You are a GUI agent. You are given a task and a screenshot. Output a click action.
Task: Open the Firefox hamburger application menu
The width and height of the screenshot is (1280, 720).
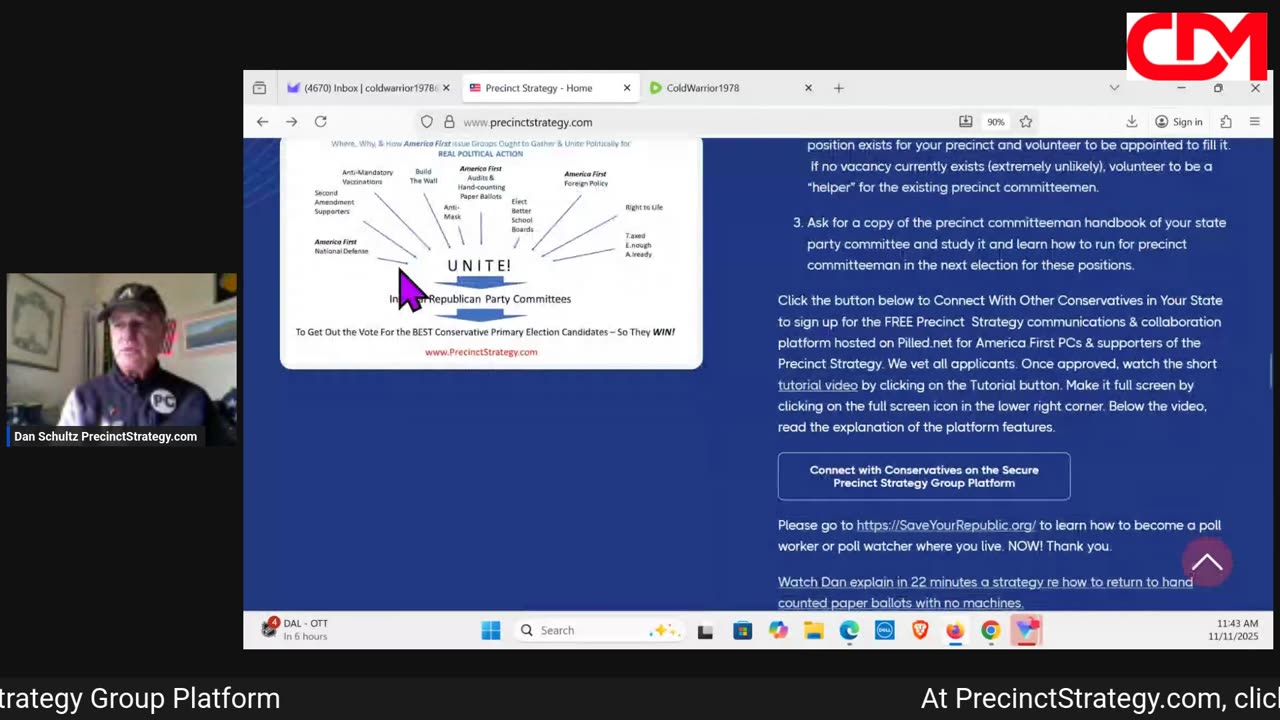(1255, 122)
